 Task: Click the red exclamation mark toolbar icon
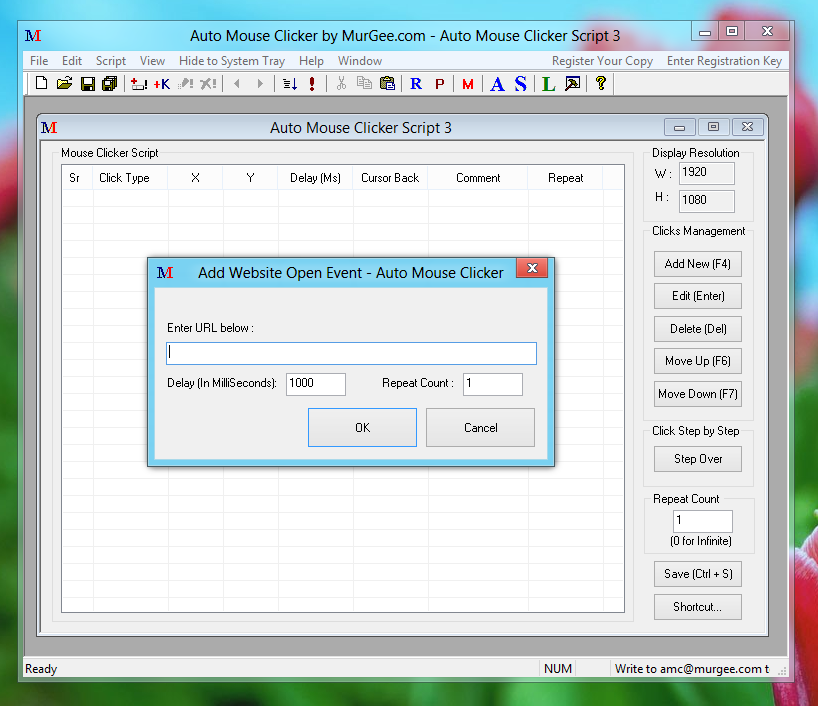click(x=312, y=84)
